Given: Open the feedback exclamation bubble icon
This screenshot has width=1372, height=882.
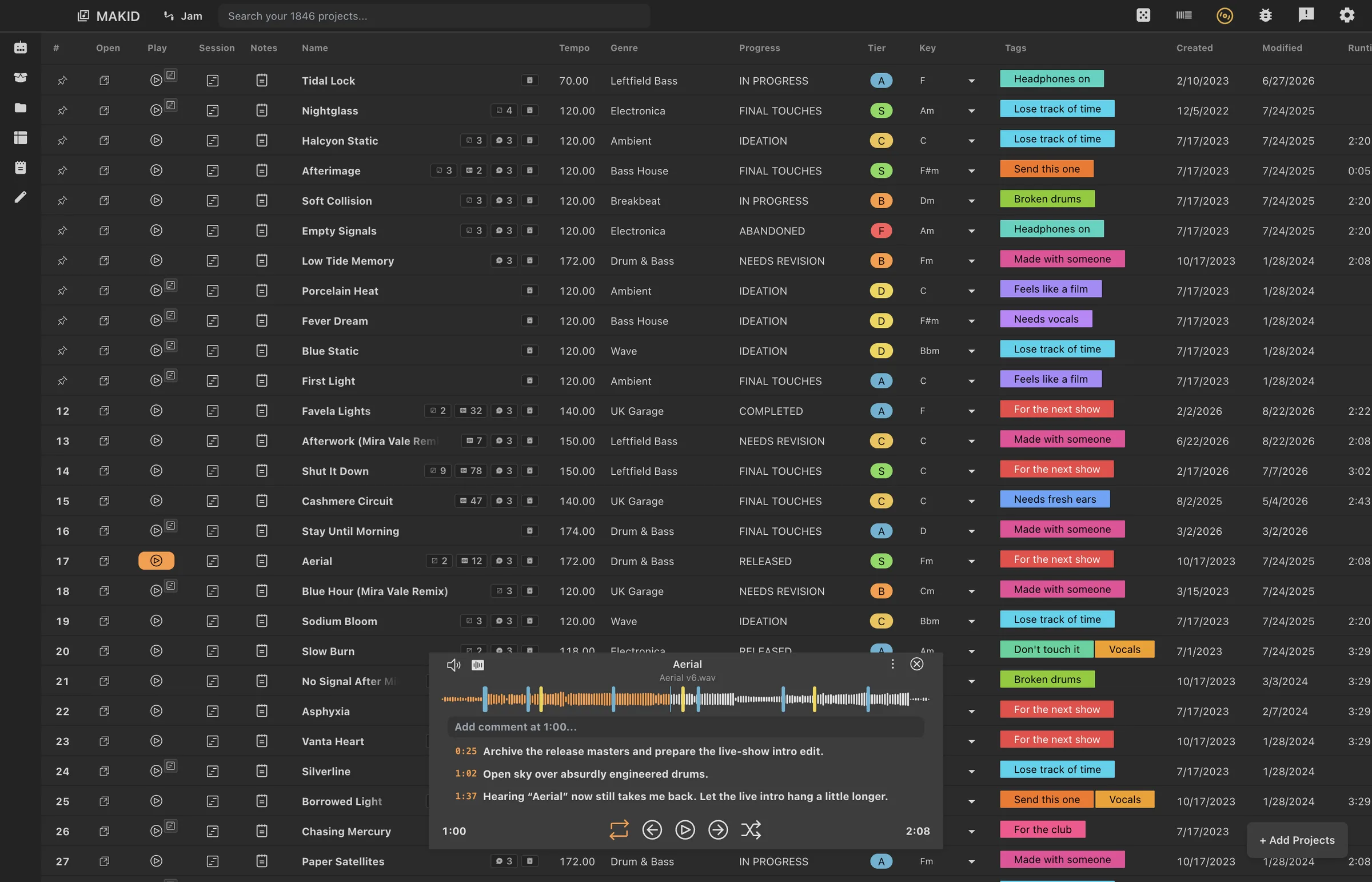Looking at the screenshot, I should pos(1306,15).
